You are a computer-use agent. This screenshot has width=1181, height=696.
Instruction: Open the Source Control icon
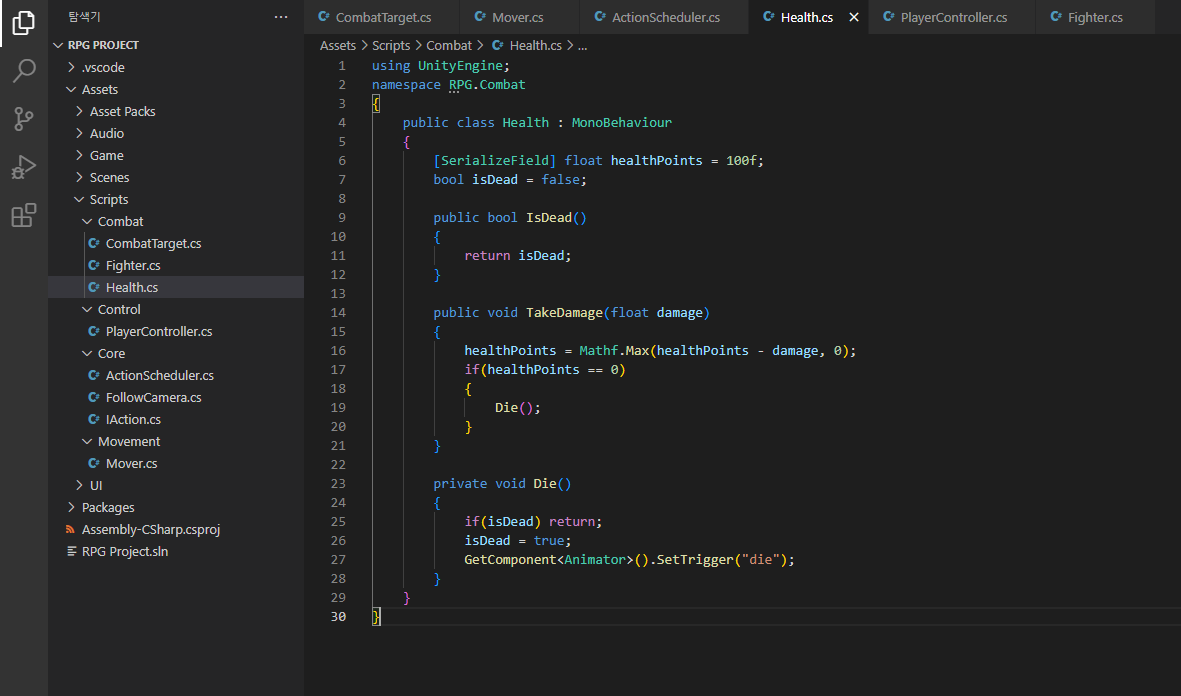click(24, 119)
